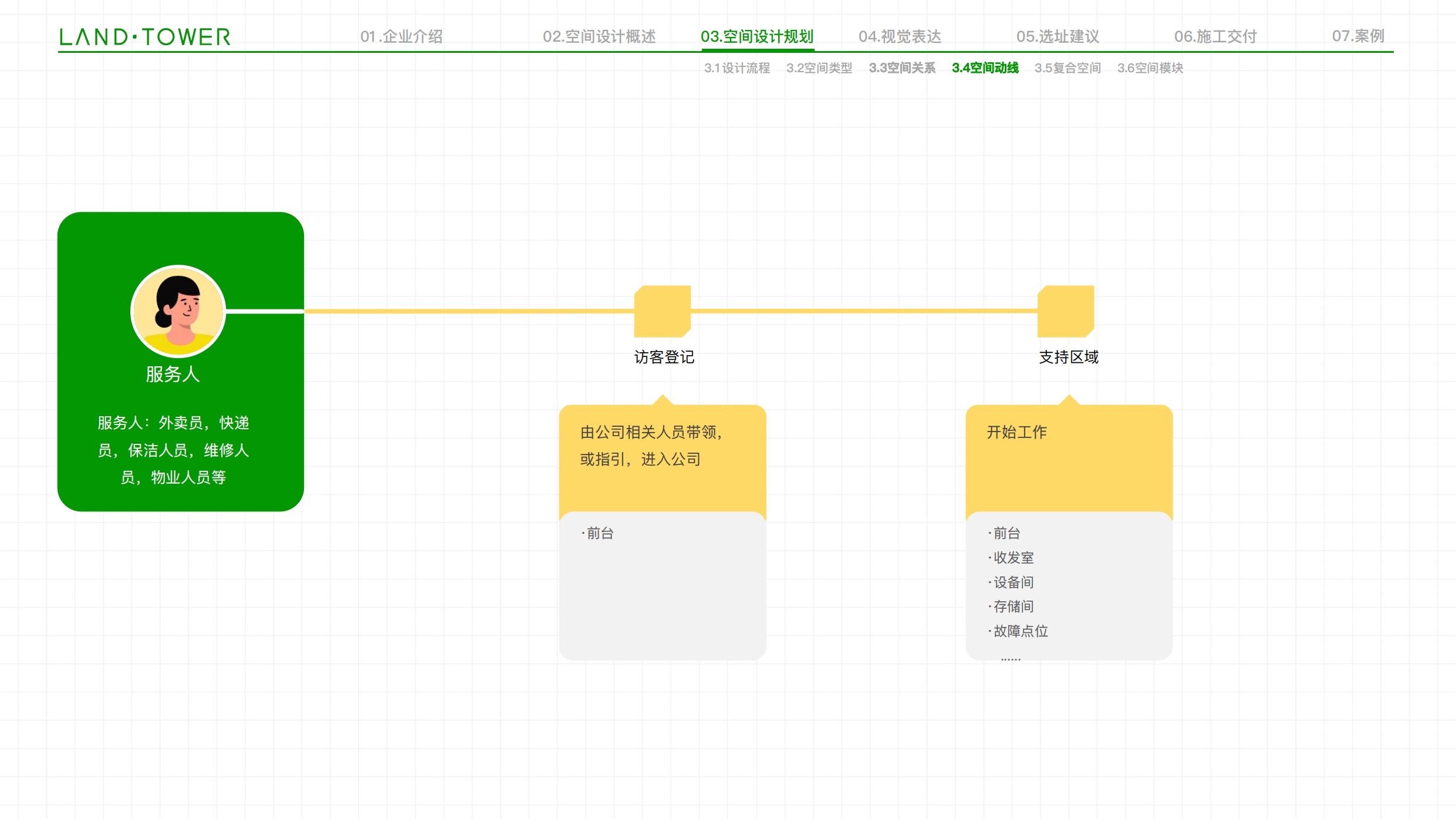
Task: Select sub-item 3.2空间类型
Action: point(819,68)
